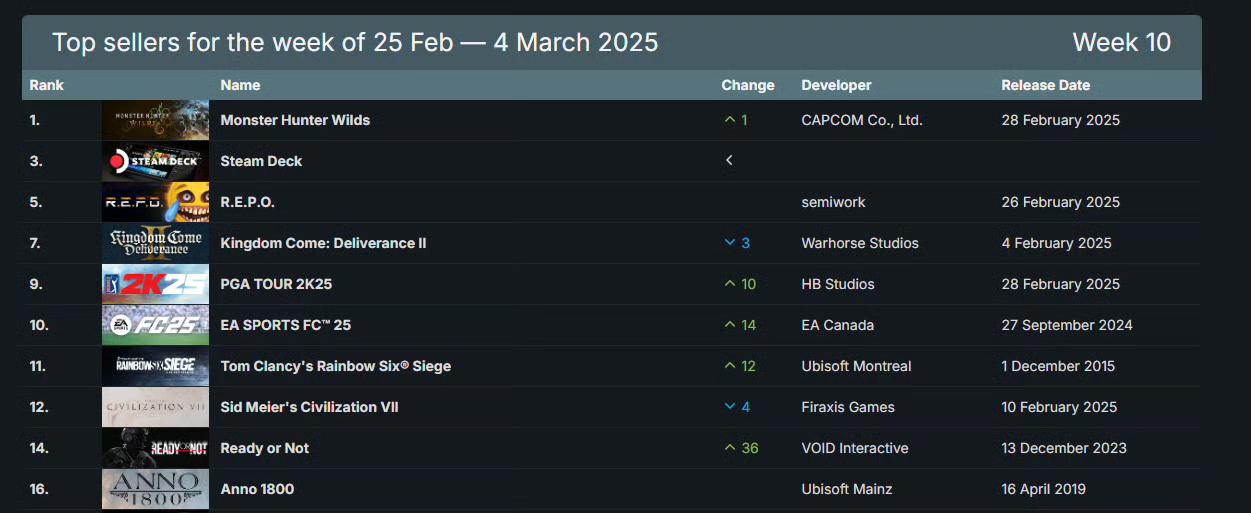Click the Monster Hunter Wilds up-1 change

point(735,120)
